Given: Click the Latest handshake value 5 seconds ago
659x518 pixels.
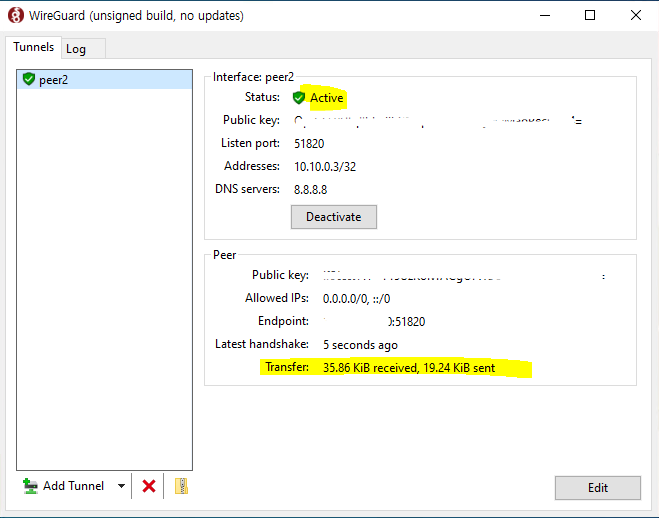Looking at the screenshot, I should pyautogui.click(x=360, y=345).
